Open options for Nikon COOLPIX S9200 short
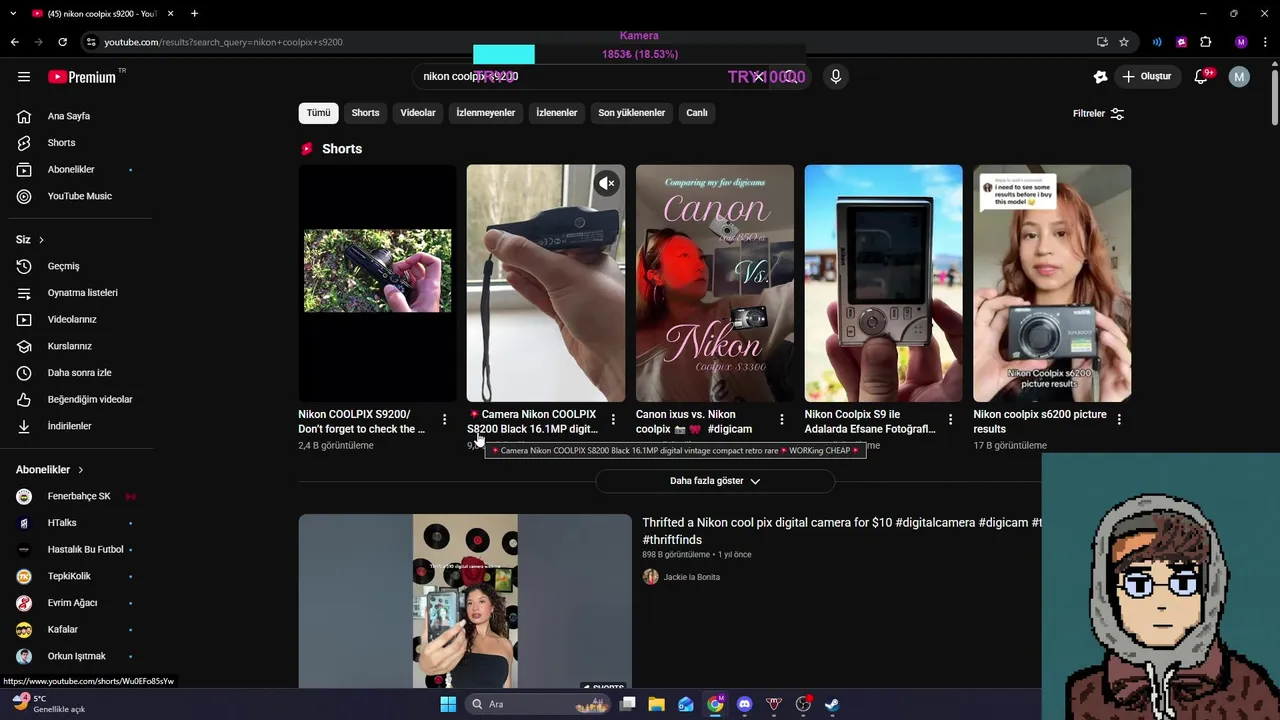Image resolution: width=1280 pixels, height=720 pixels. pos(444,420)
